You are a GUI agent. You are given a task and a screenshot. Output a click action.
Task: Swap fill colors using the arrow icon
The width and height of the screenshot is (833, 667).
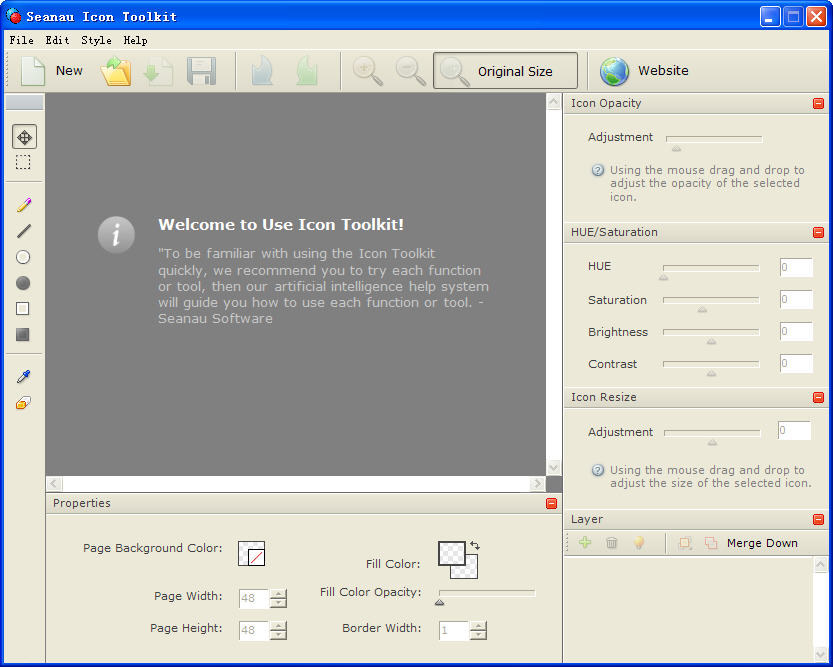pos(475,546)
